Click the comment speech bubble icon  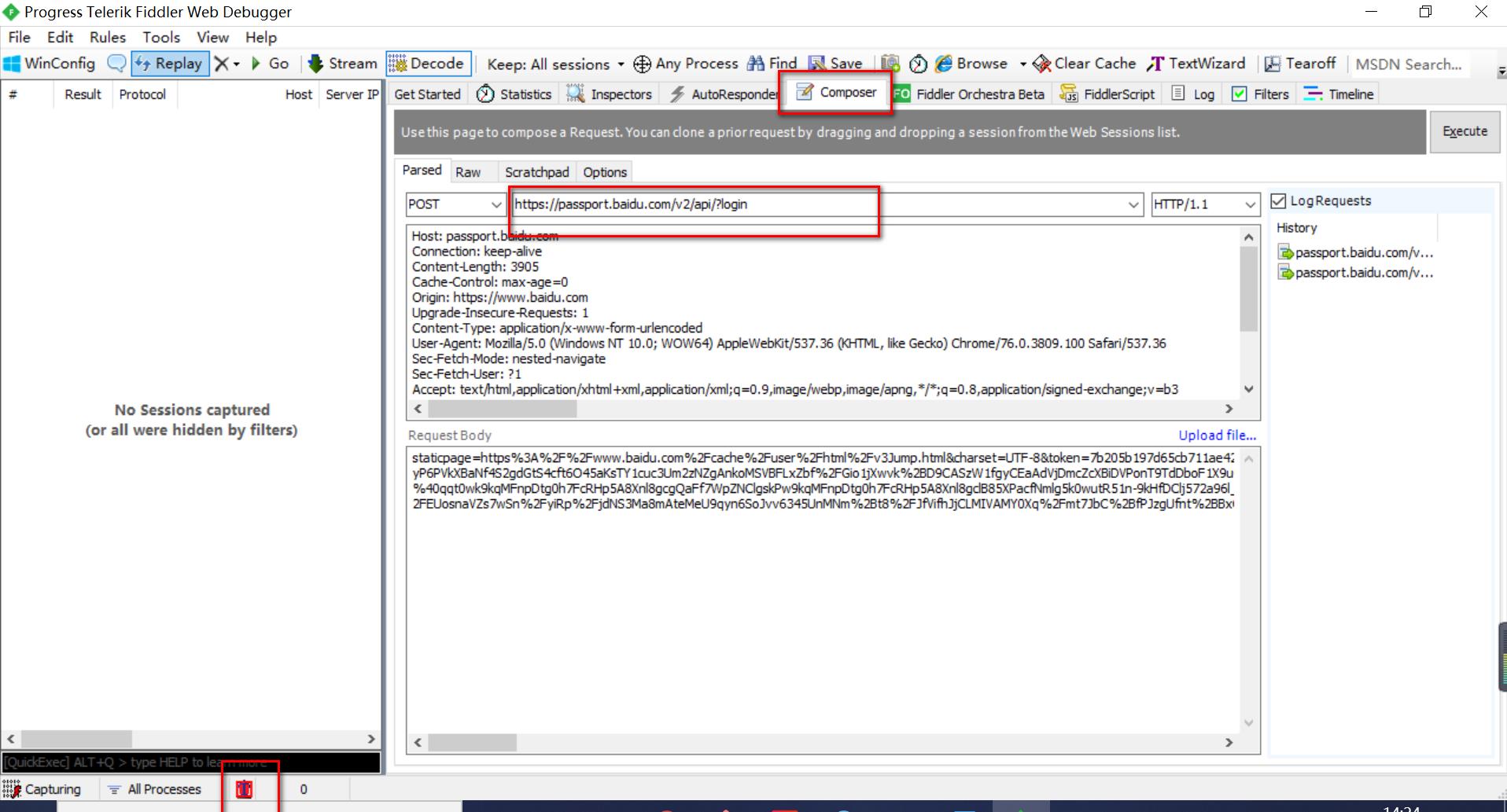point(116,64)
